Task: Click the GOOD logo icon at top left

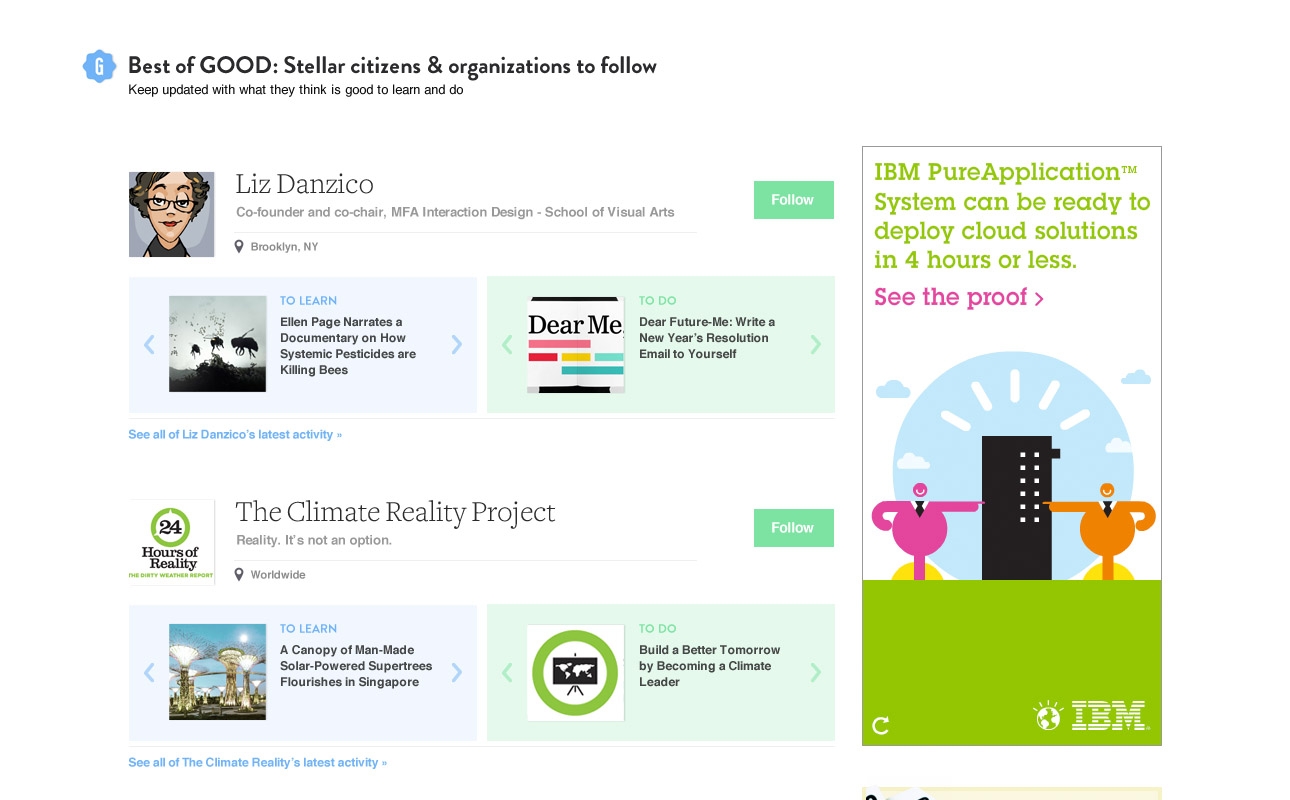Action: [x=99, y=66]
